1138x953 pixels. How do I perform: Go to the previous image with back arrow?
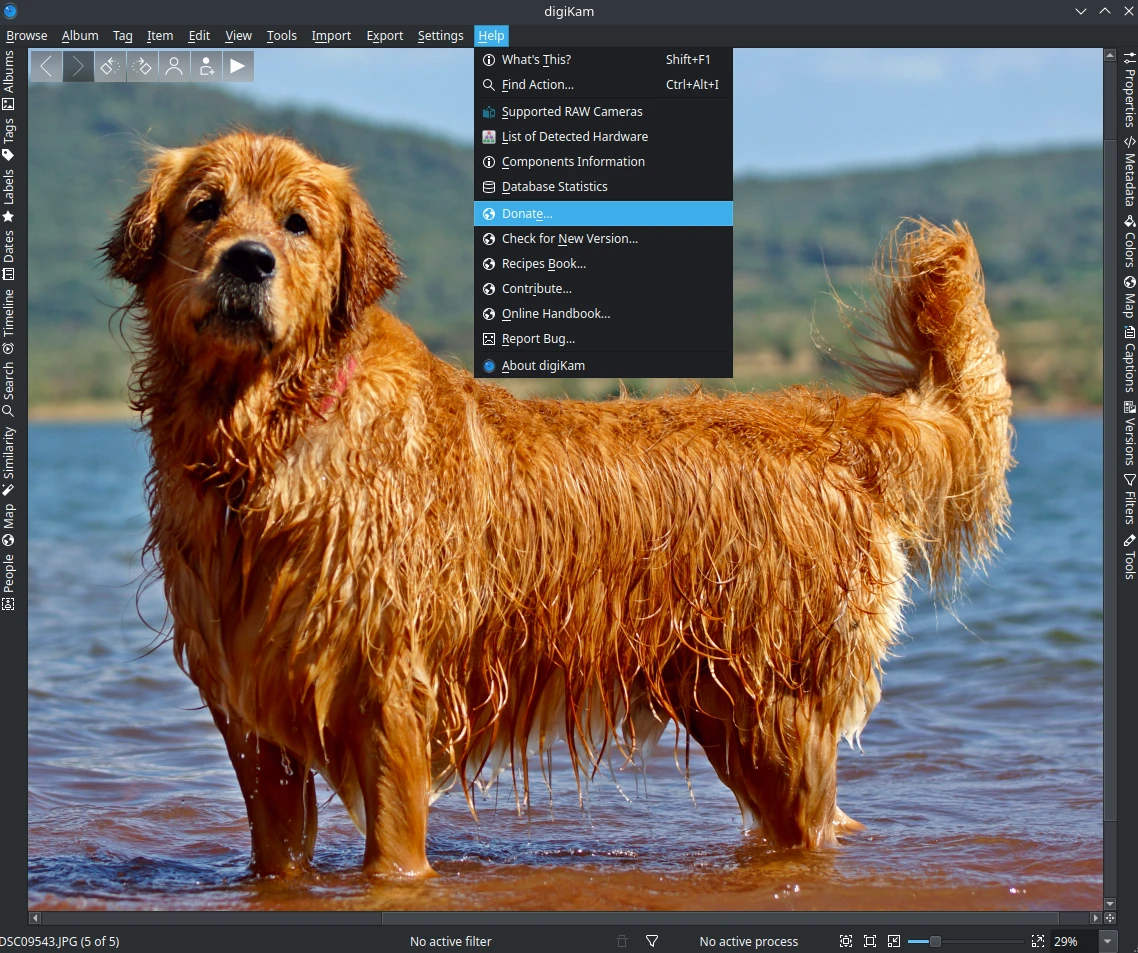(46, 67)
